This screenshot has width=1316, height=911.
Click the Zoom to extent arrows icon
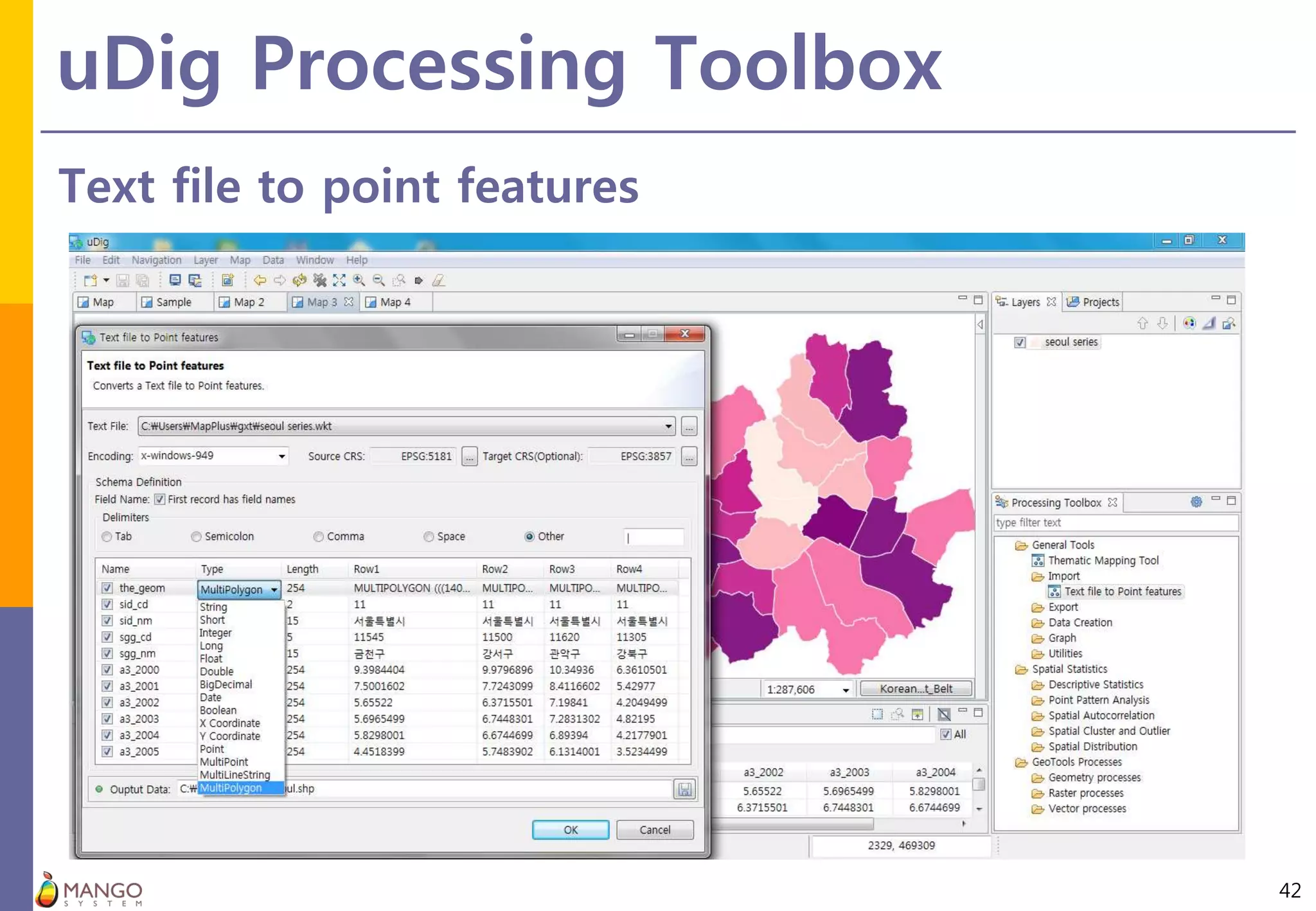pyautogui.click(x=339, y=280)
